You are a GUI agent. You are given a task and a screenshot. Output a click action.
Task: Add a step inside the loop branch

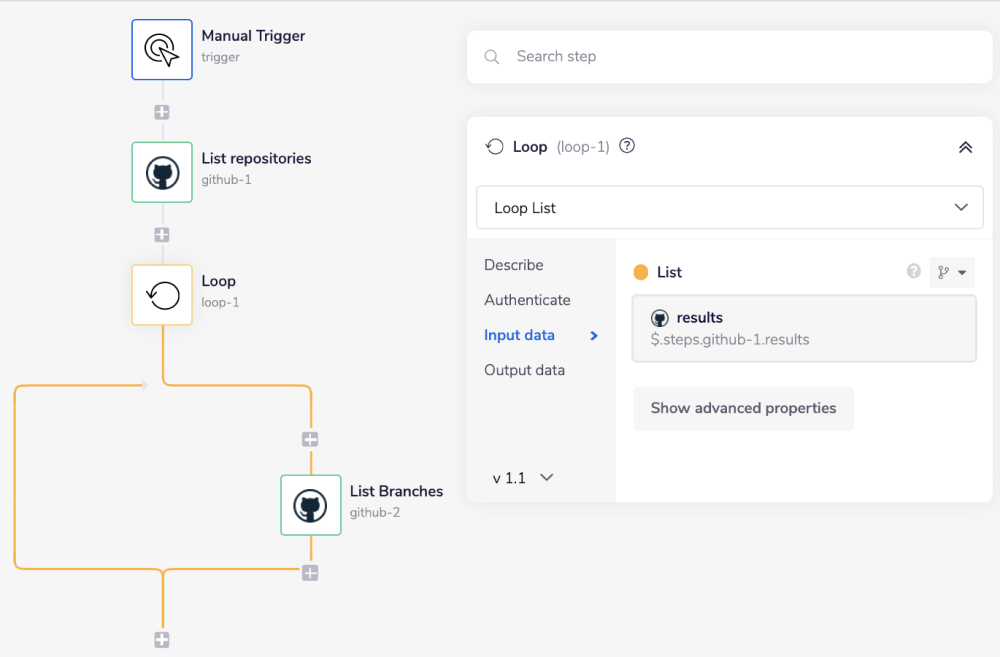310,437
